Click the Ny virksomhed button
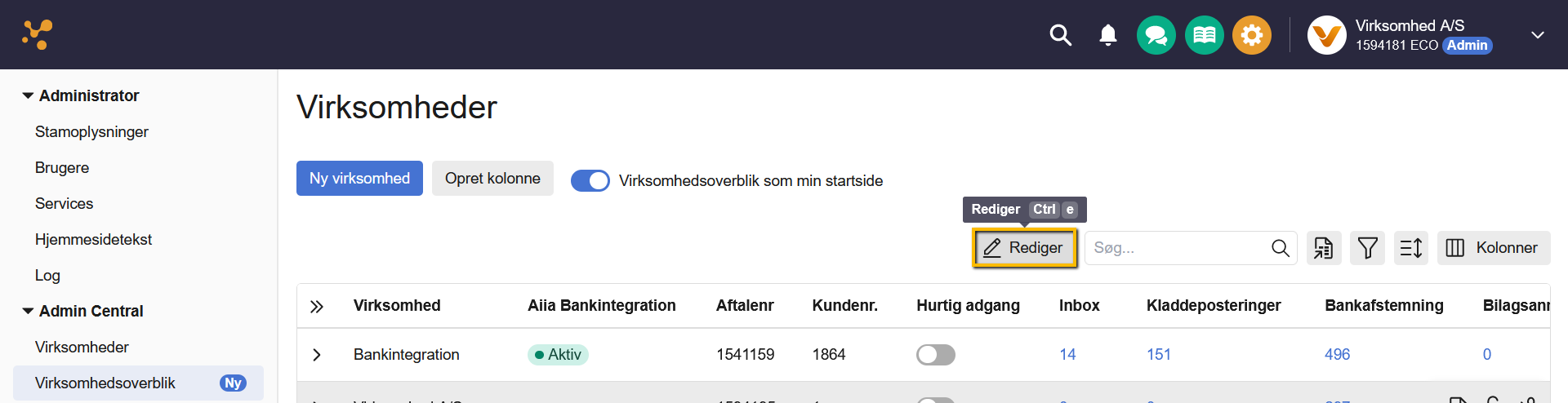1568x403 pixels. pos(359,179)
